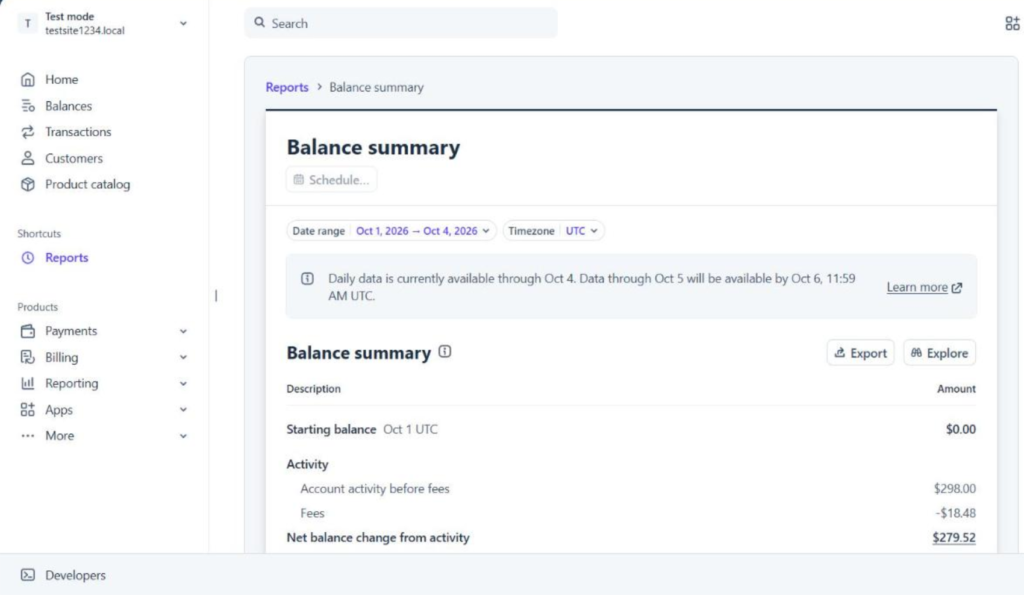
Task: Click the Balances icon in sidebar
Action: pyautogui.click(x=27, y=106)
